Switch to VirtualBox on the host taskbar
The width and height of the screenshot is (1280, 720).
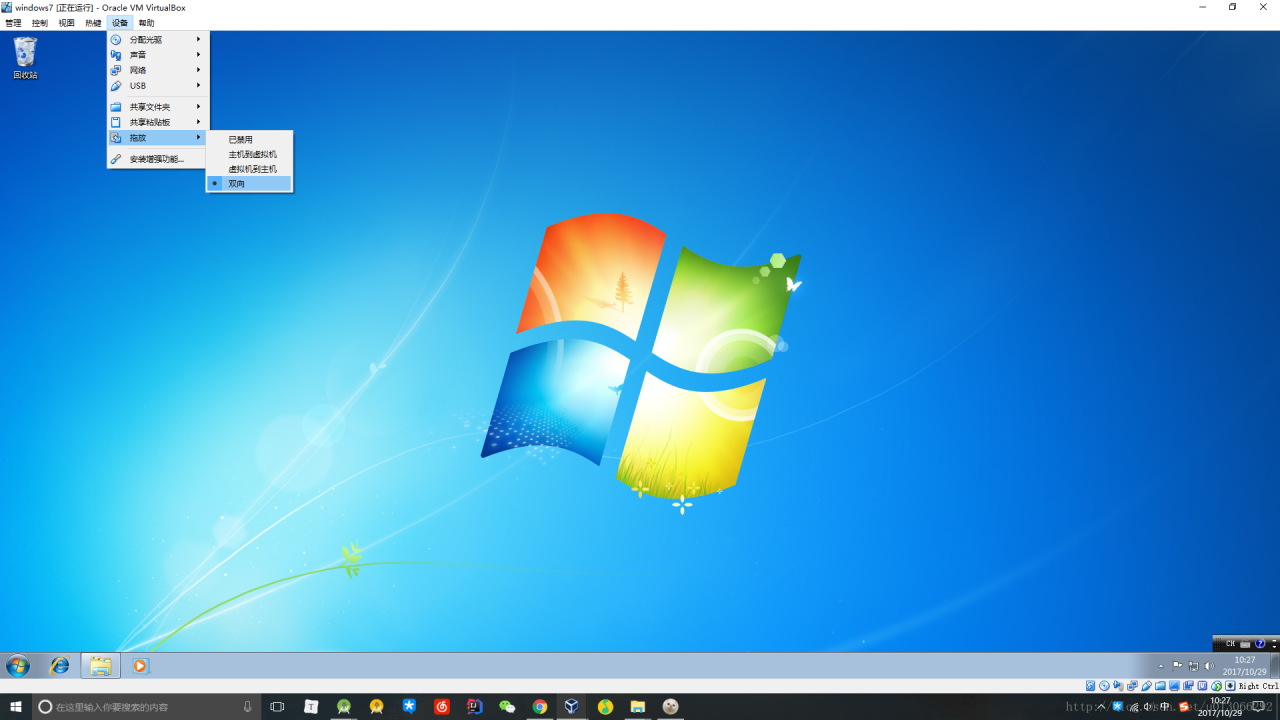(572, 707)
